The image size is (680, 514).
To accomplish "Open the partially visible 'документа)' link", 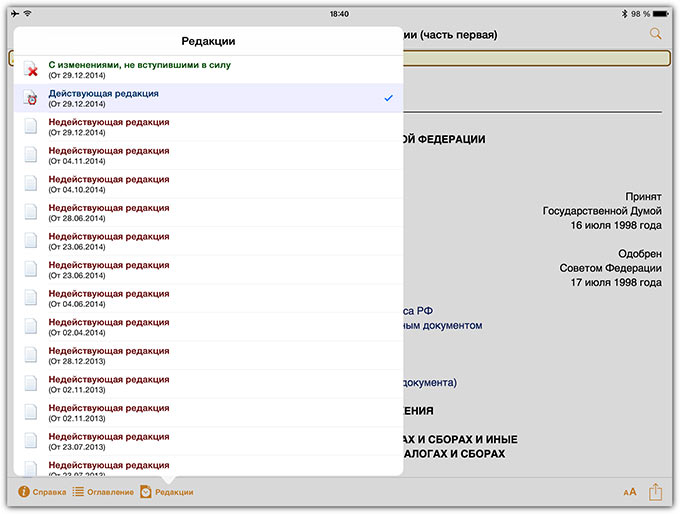I will click(430, 383).
